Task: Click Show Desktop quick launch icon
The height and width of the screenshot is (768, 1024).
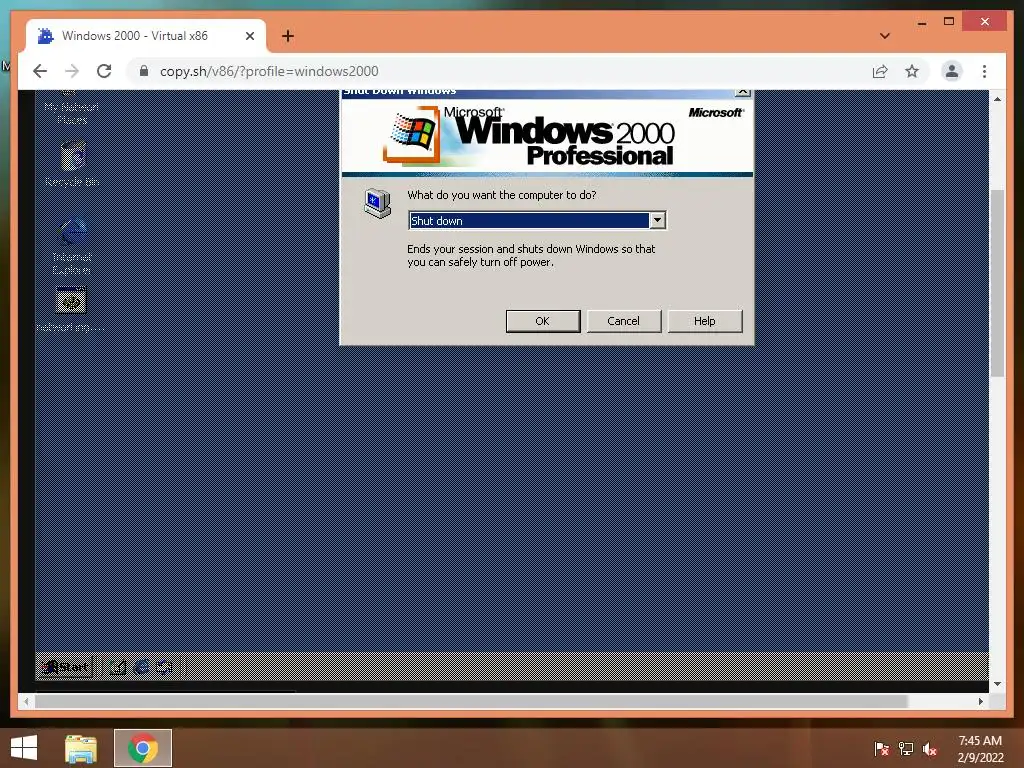Action: point(118,667)
